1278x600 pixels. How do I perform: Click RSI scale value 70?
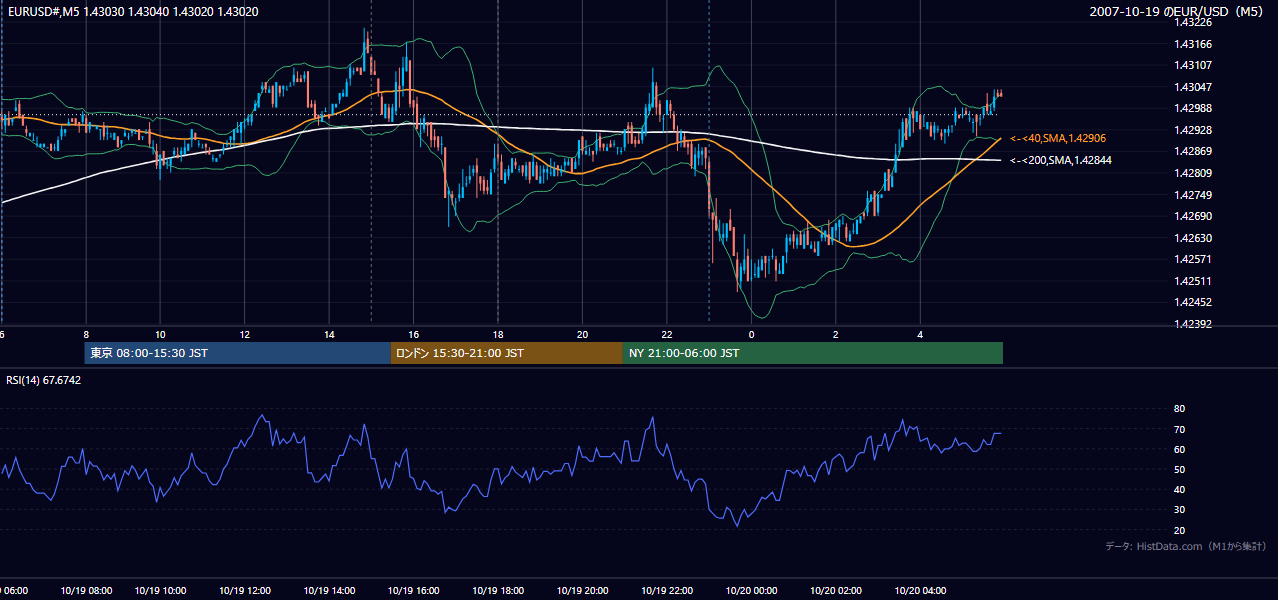tap(1179, 429)
